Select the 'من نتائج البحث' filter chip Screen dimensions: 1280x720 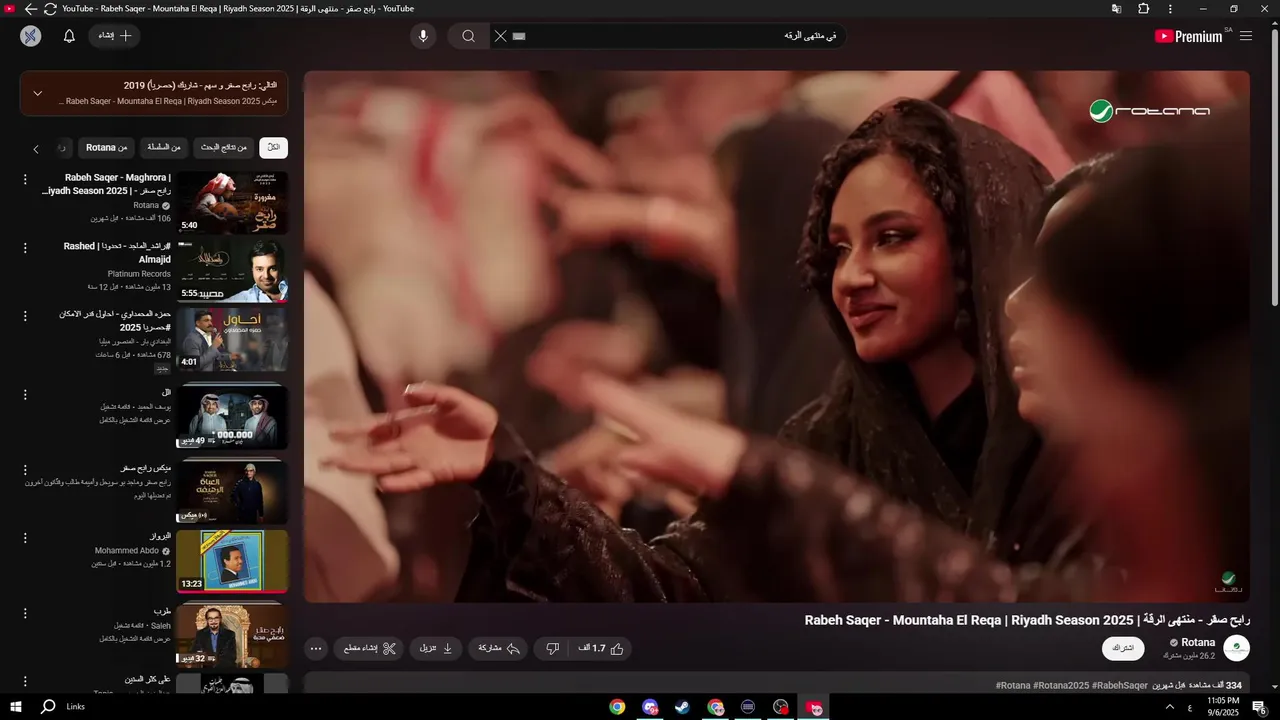(x=224, y=148)
